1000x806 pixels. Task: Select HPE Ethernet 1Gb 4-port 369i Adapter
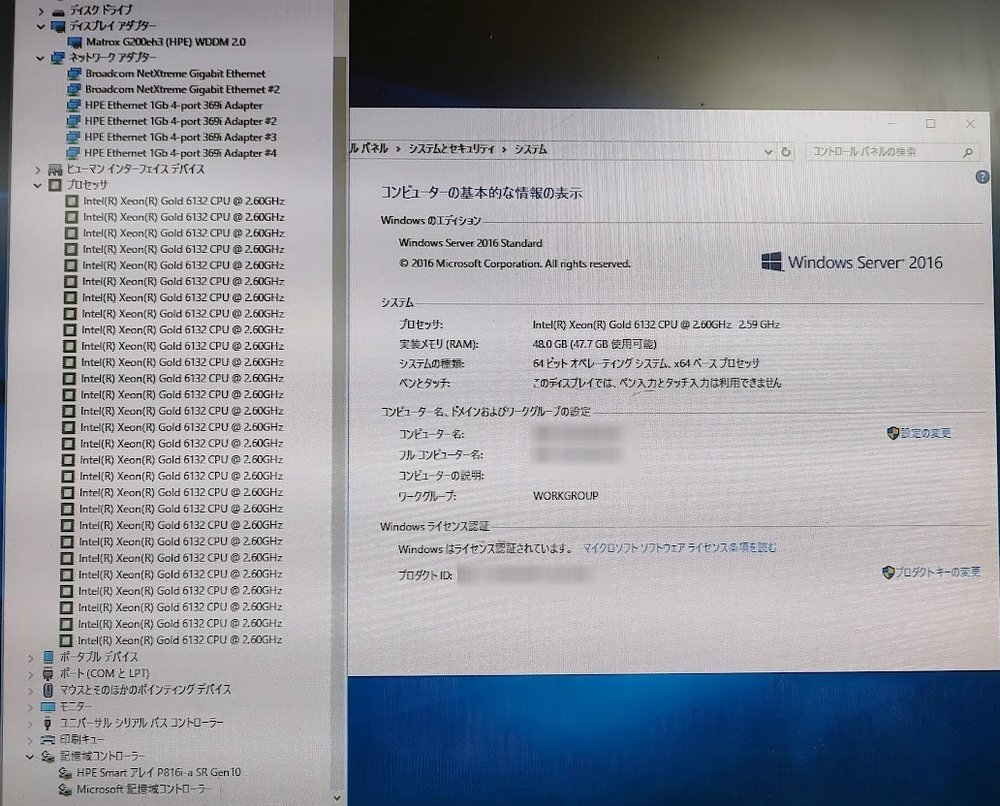[173, 105]
